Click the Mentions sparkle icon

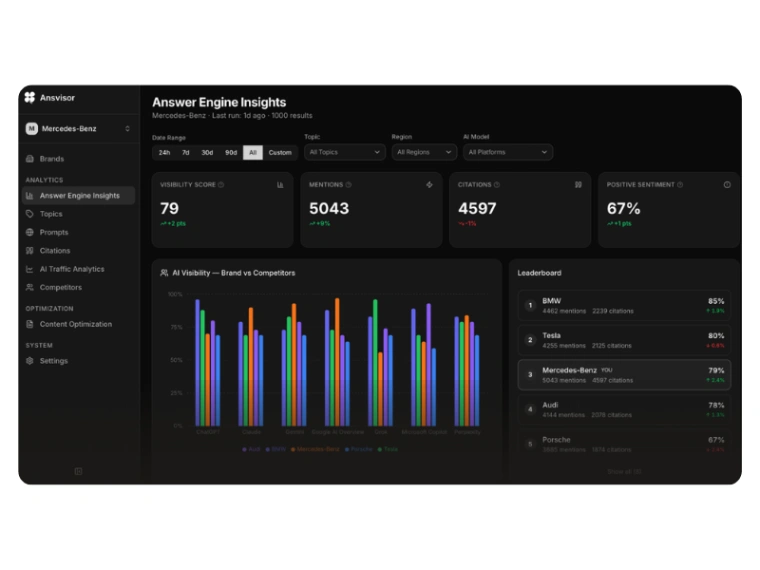[x=429, y=185]
